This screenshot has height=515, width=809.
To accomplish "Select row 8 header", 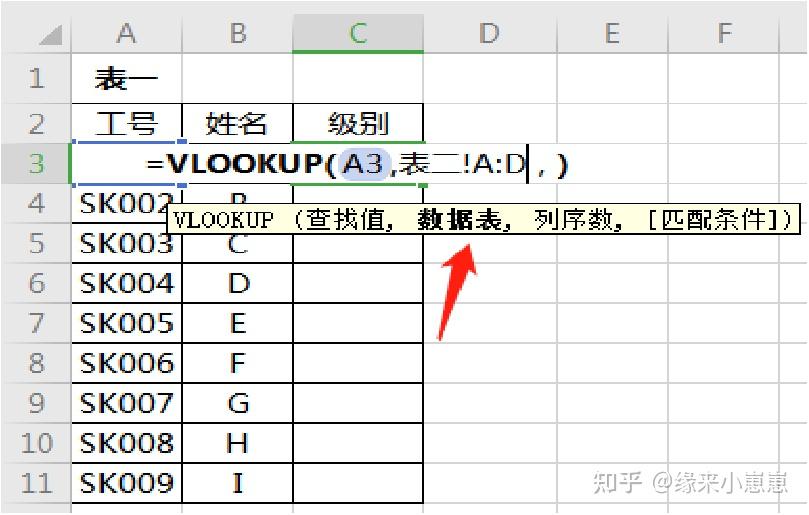I will point(36,363).
